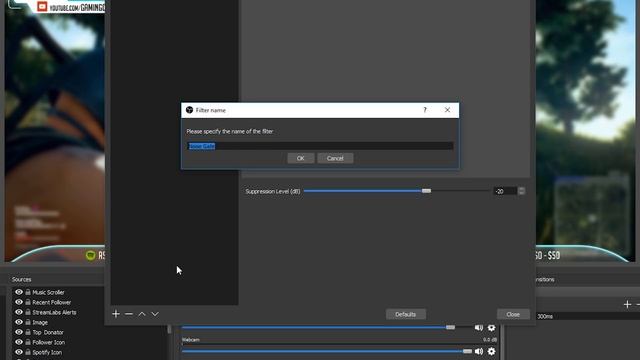Select Follower Icon in Sources list

click(x=49, y=342)
